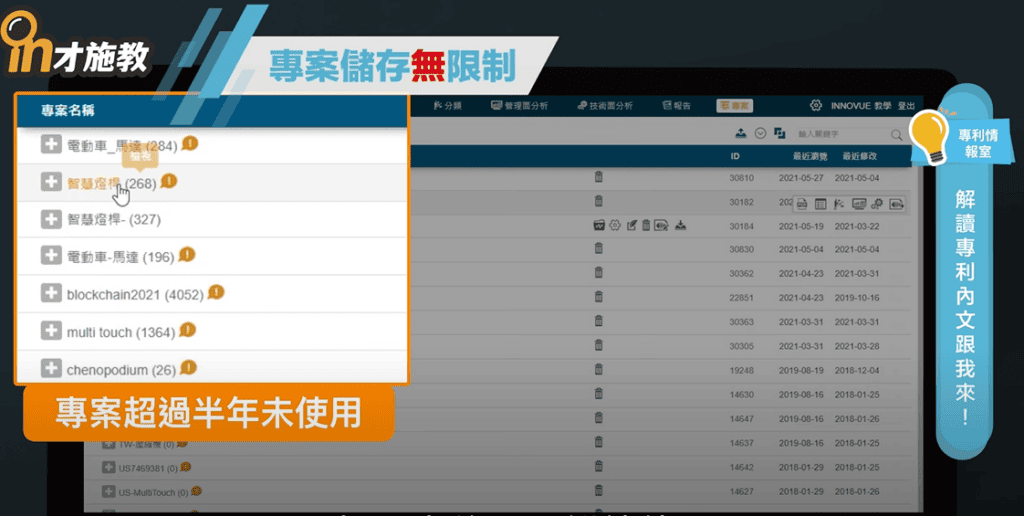Expand the 電動車_馬達 (284) project
This screenshot has height=516, width=1024.
coord(51,146)
